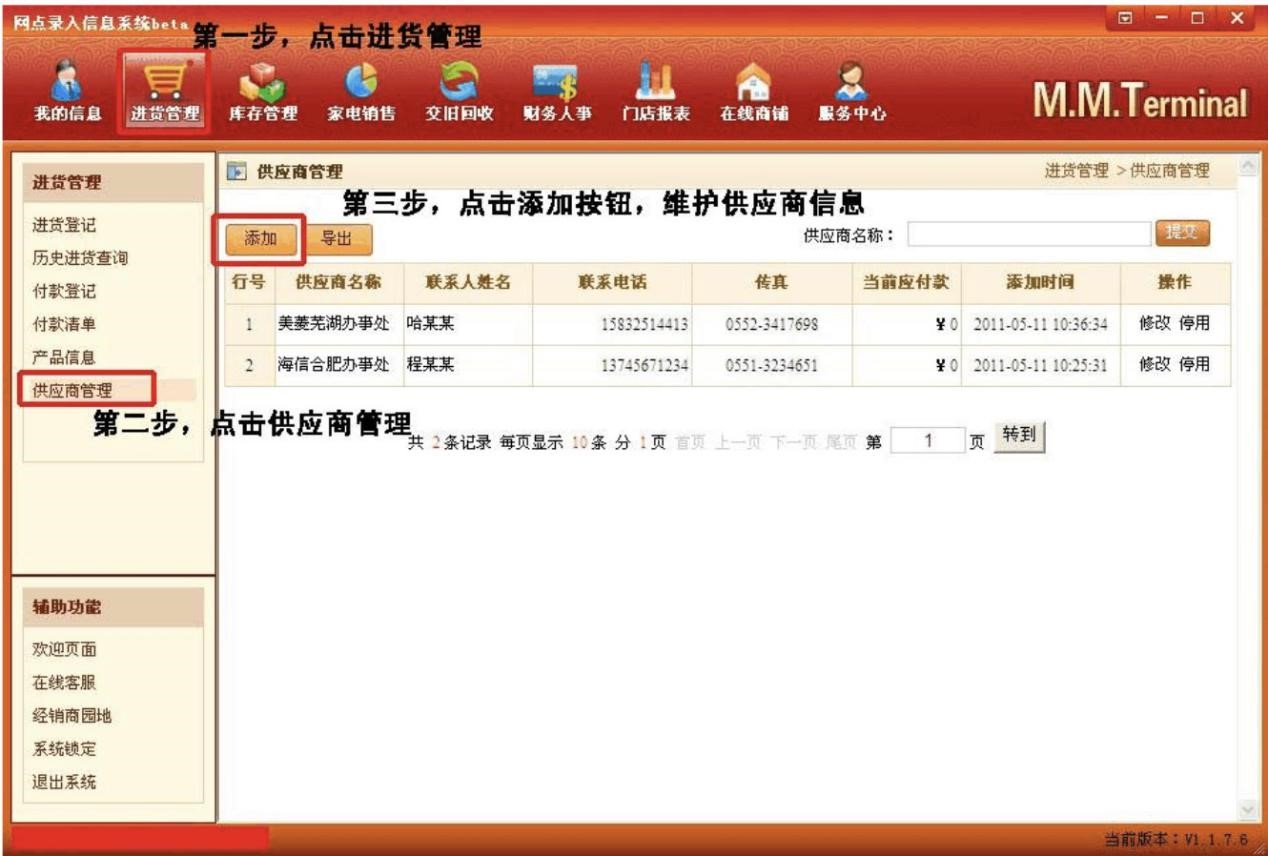Click 传真 column header
The width and height of the screenshot is (1268, 856).
(772, 282)
